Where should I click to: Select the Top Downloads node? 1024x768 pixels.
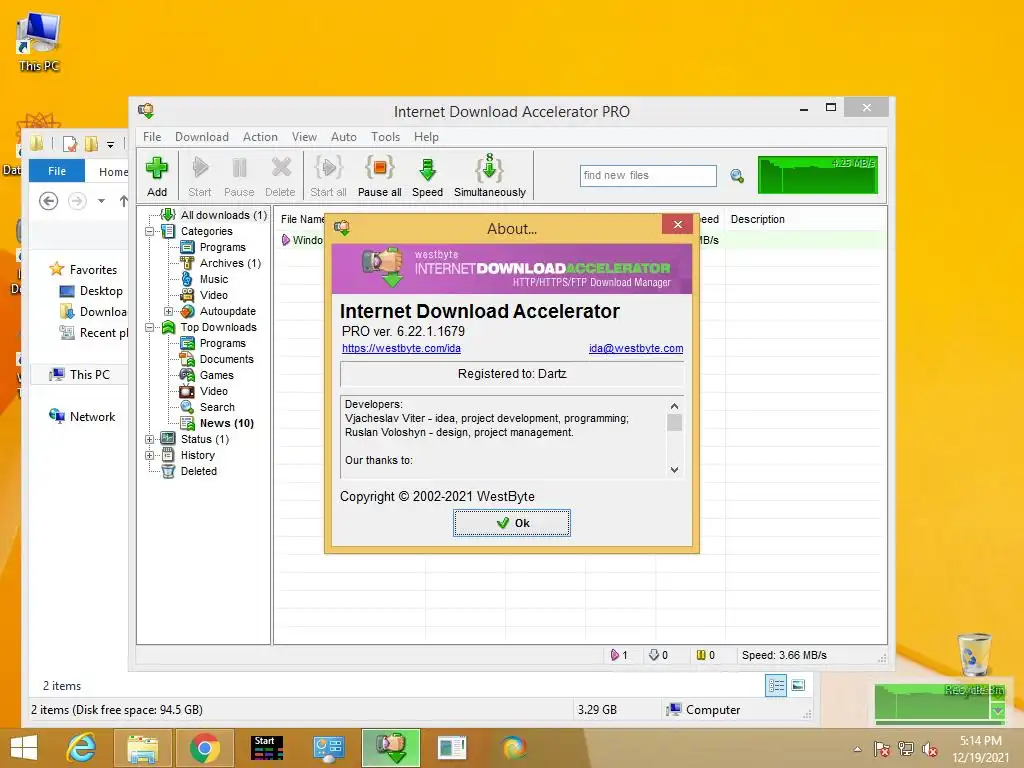tap(218, 327)
